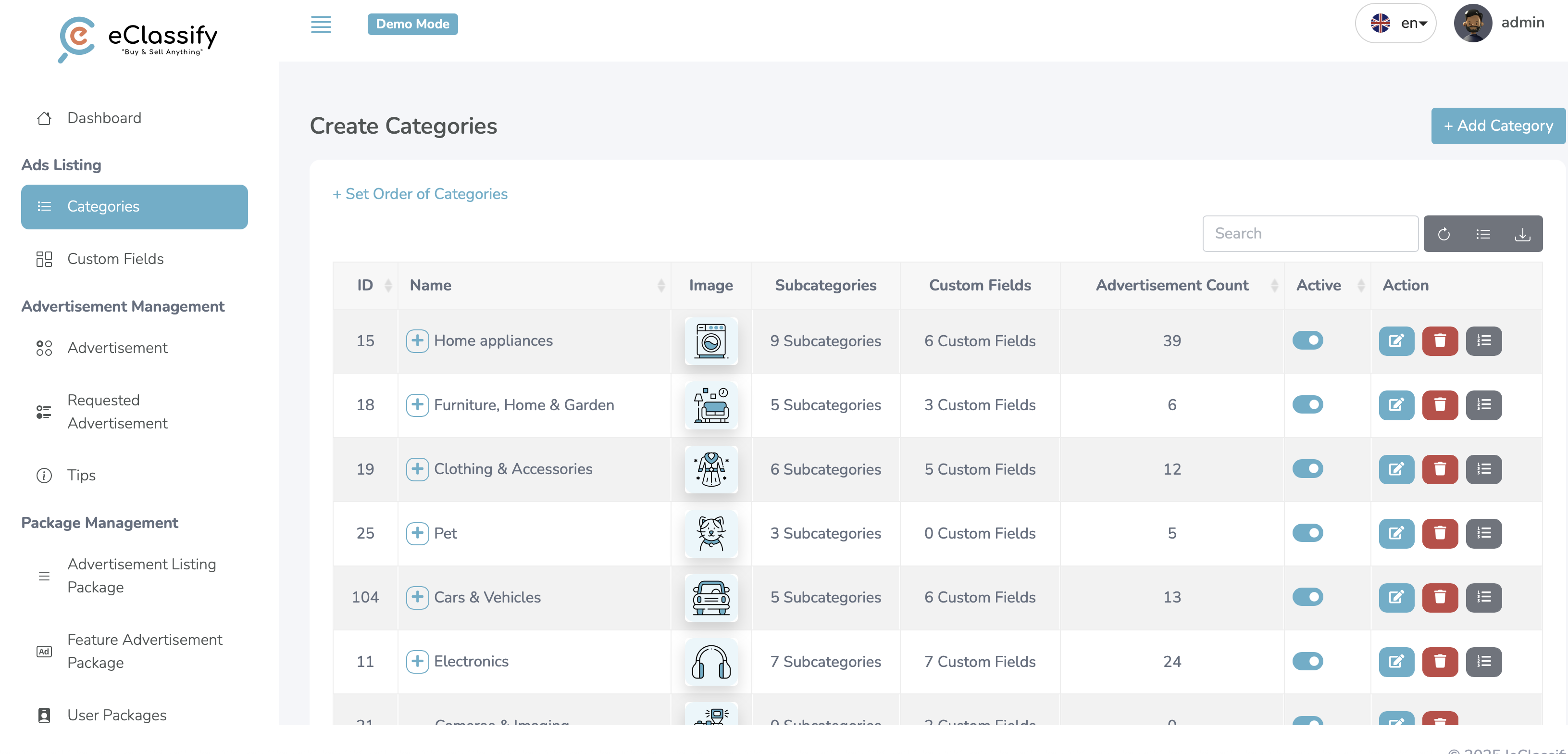1568x754 pixels.
Task: Click the Cars & Vehicles car thumbnail
Action: pyautogui.click(x=711, y=597)
